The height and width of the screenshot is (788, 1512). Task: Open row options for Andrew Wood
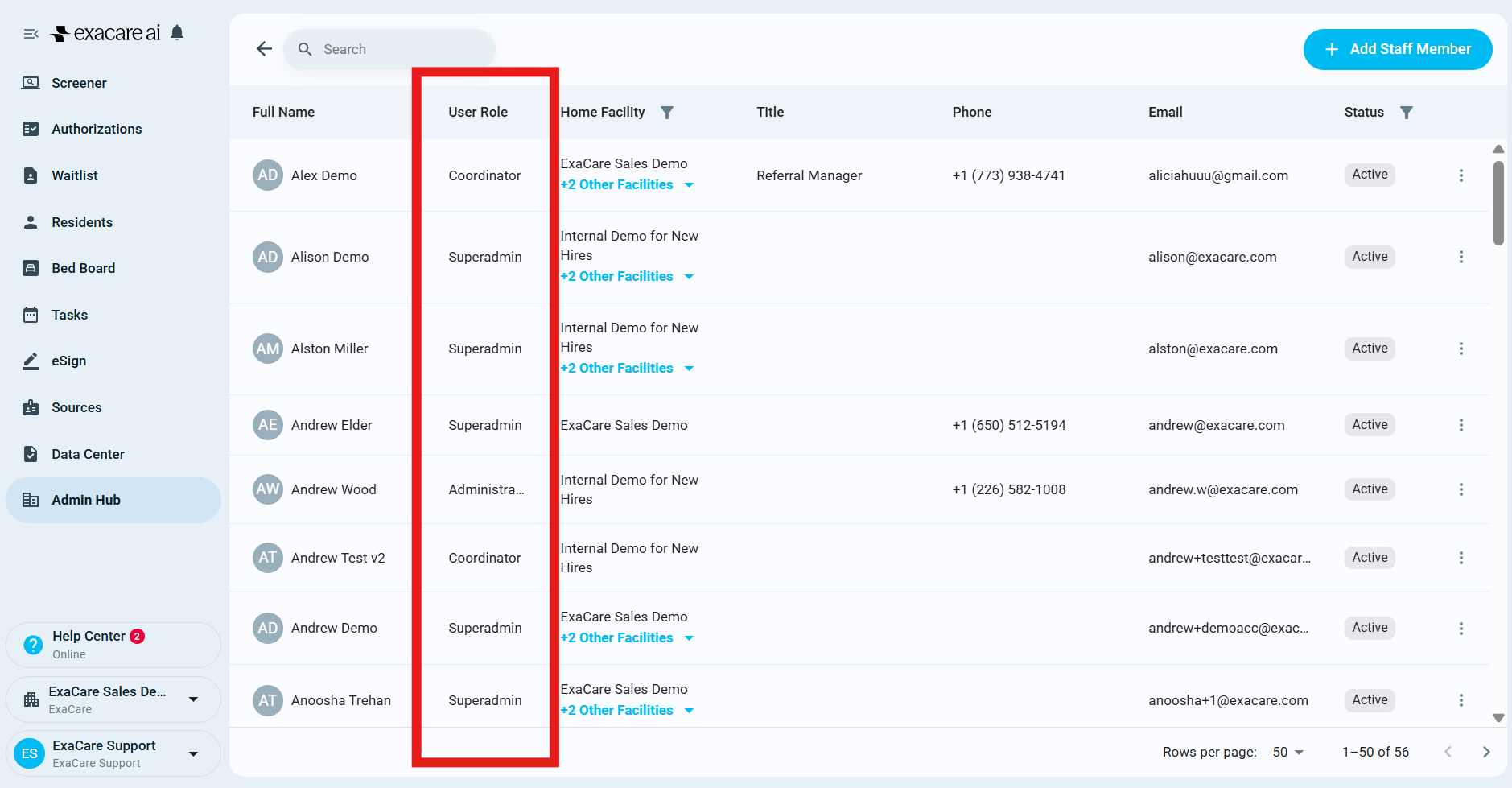point(1461,489)
